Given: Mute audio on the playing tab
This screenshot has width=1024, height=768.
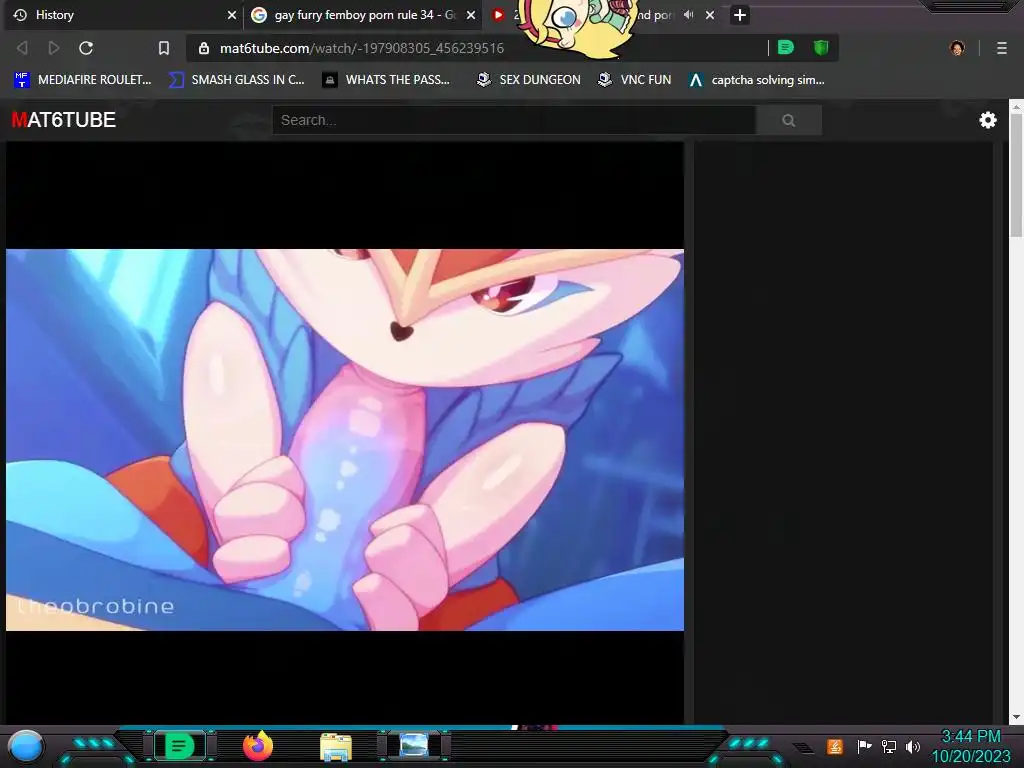Looking at the screenshot, I should click(x=688, y=14).
